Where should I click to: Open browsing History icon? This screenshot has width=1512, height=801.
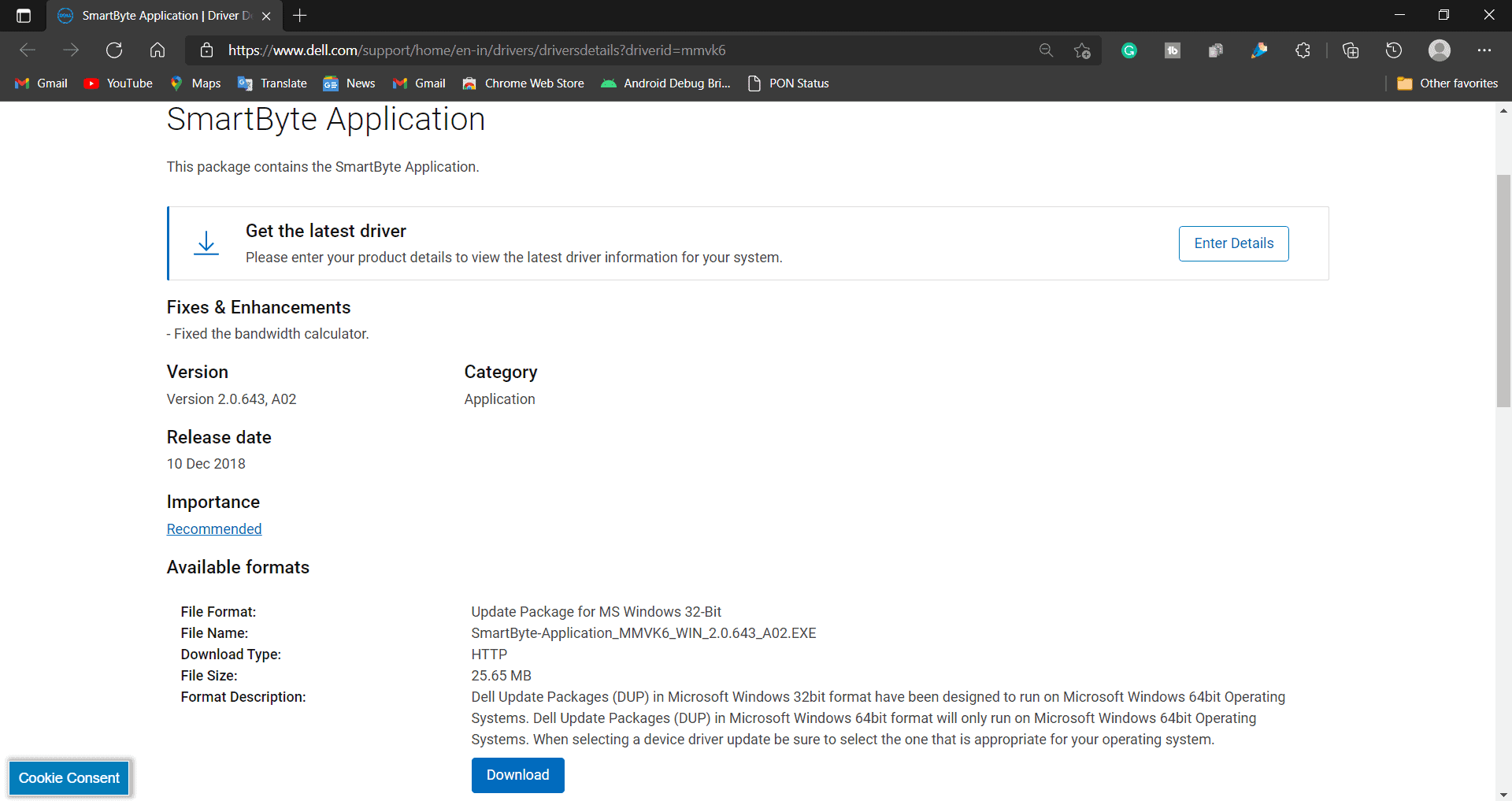coord(1393,50)
